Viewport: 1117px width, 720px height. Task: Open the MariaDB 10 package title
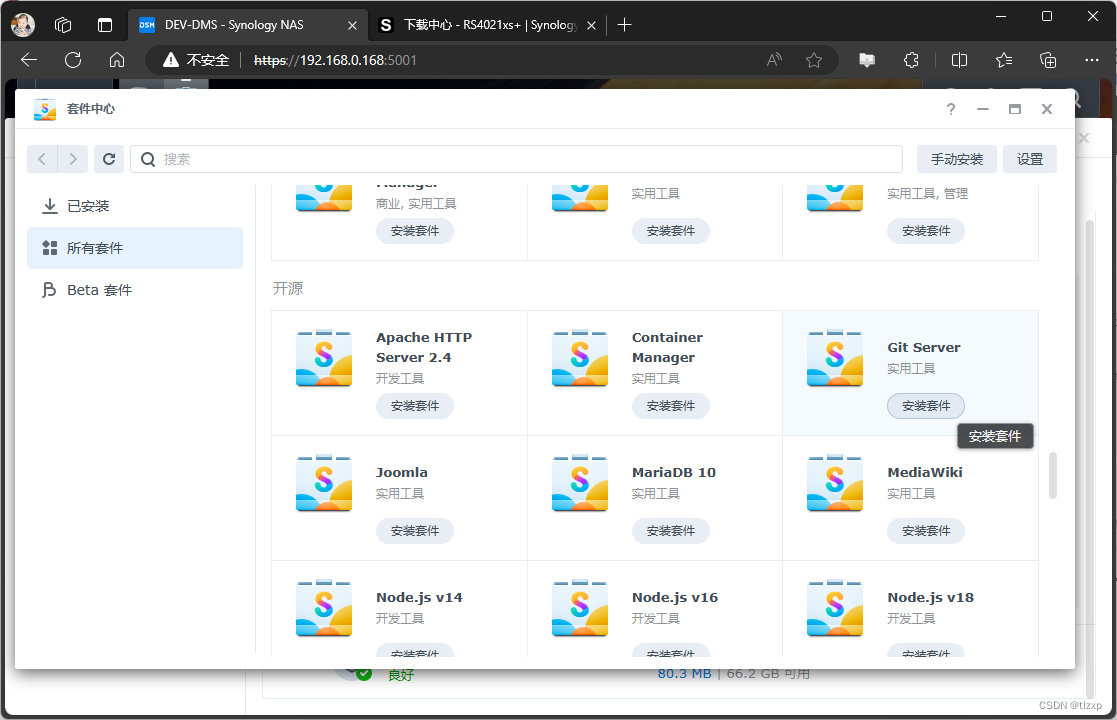[673, 472]
